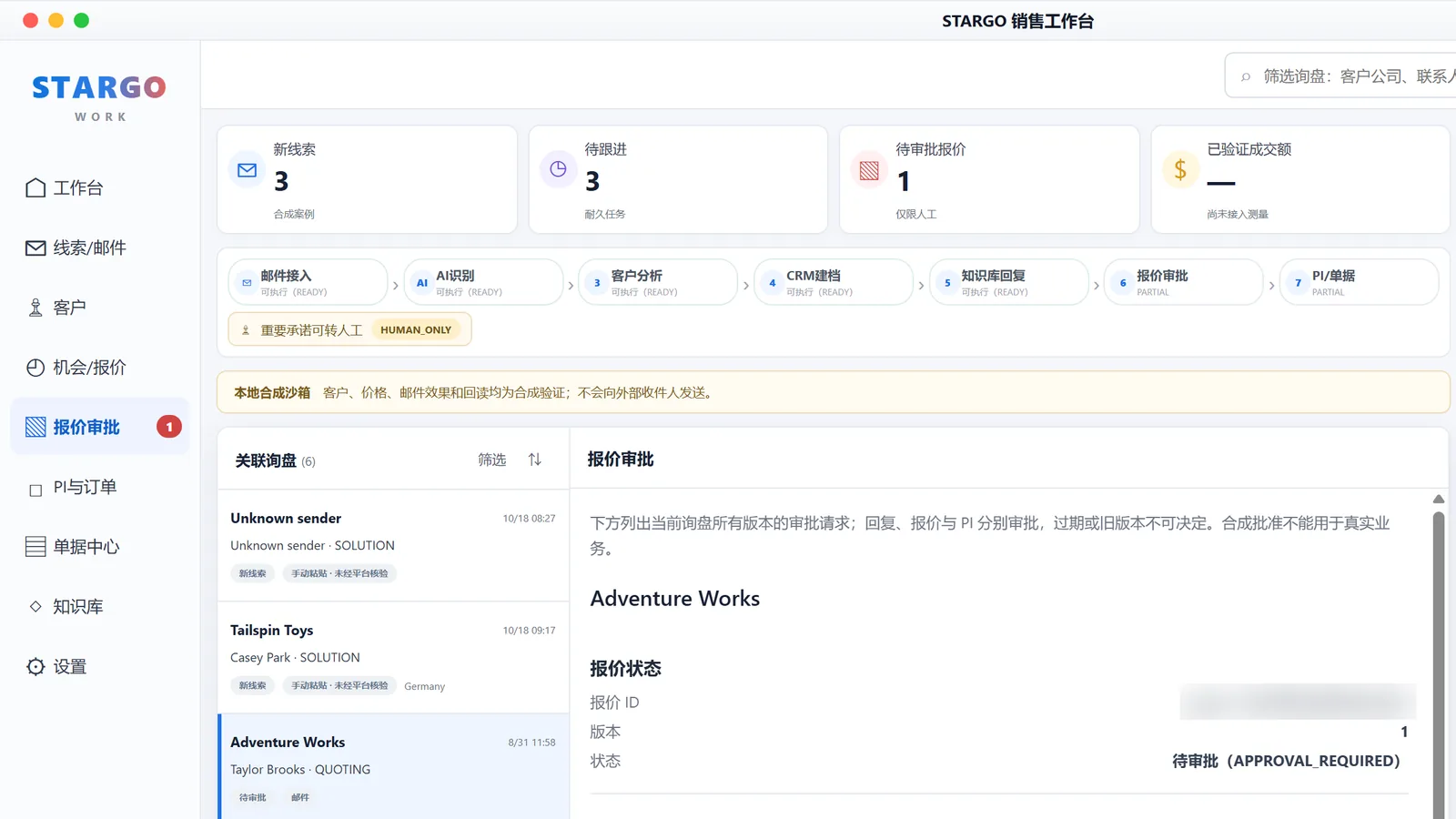
Task: Click the 机会/报价 menu label
Action: click(x=89, y=368)
